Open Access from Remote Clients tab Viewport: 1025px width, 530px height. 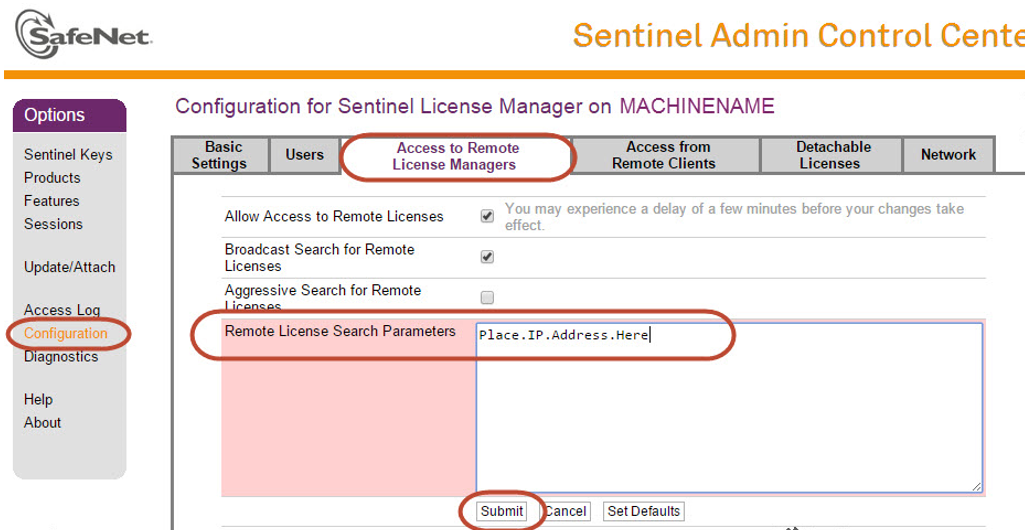tap(665, 155)
